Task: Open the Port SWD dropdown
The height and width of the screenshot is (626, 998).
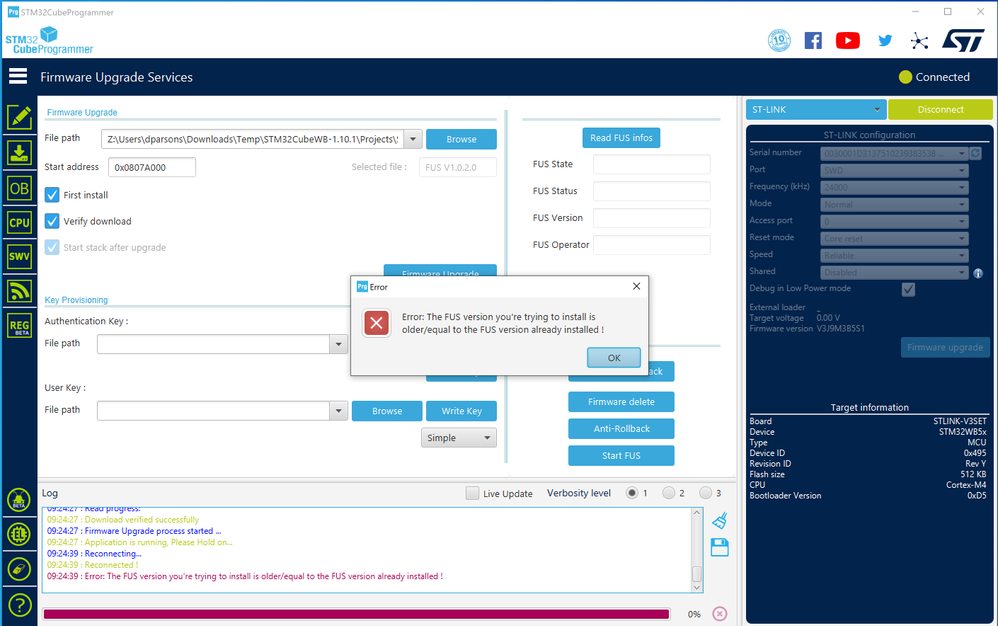Action: coord(894,170)
